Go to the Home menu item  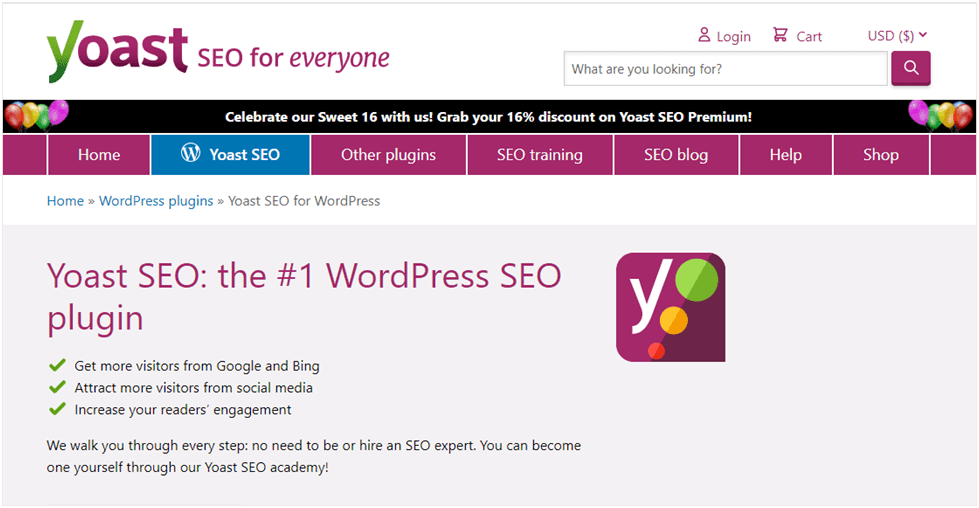coord(99,155)
